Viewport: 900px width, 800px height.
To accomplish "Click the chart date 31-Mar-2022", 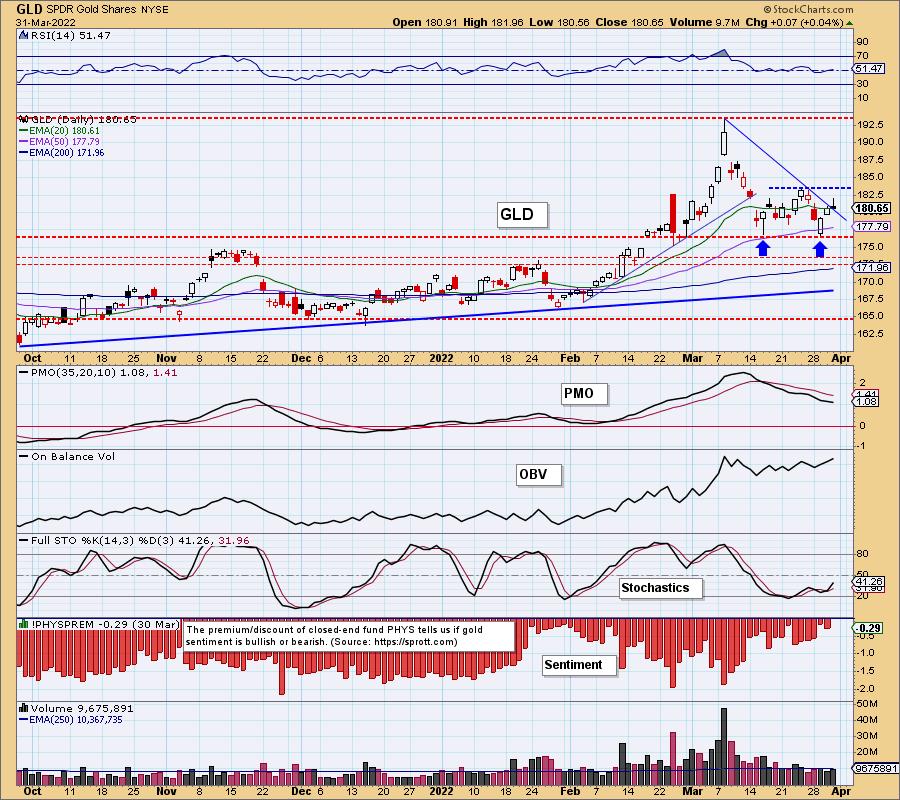I will coord(45,23).
